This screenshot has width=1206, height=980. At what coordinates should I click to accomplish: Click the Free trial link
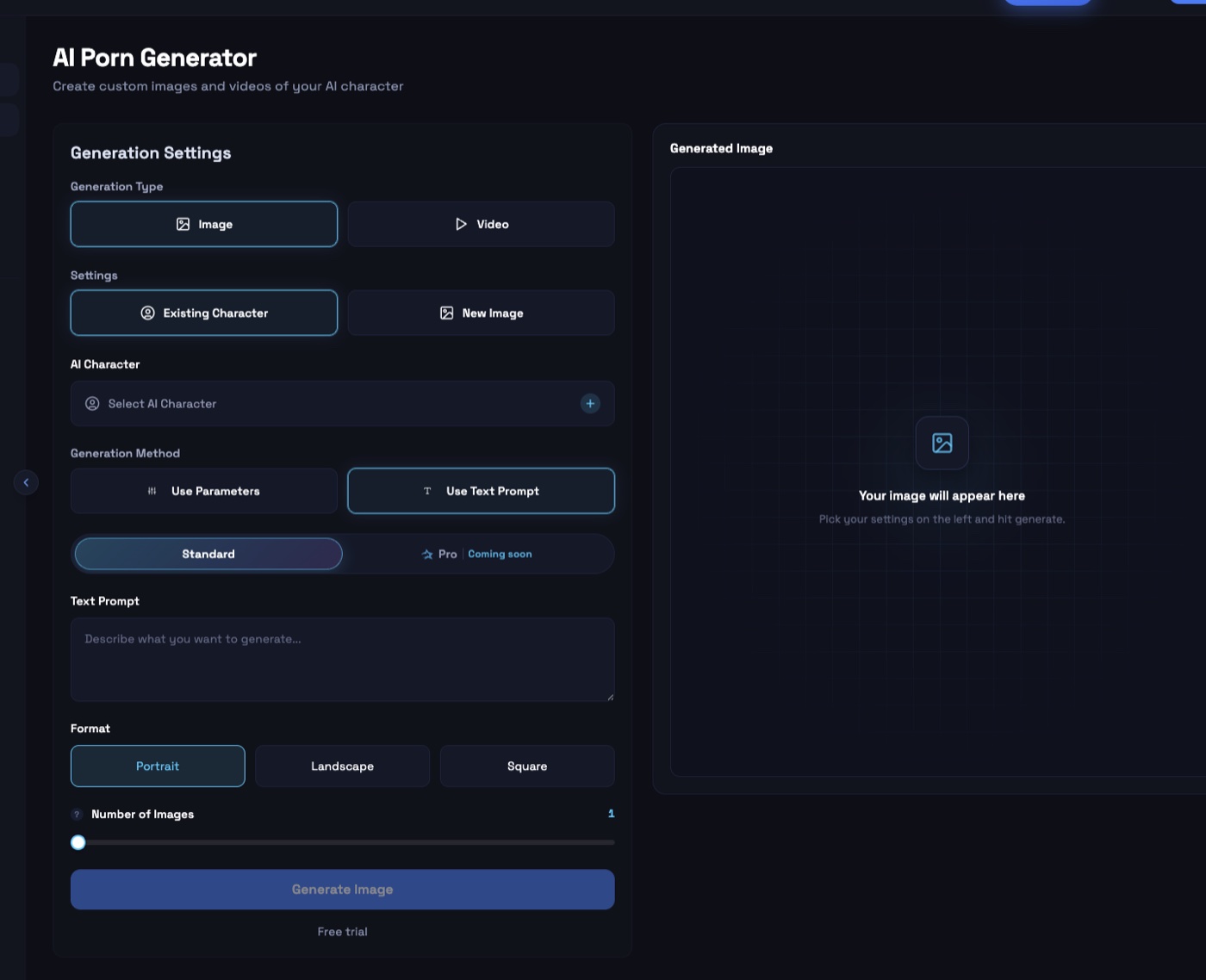point(342,932)
